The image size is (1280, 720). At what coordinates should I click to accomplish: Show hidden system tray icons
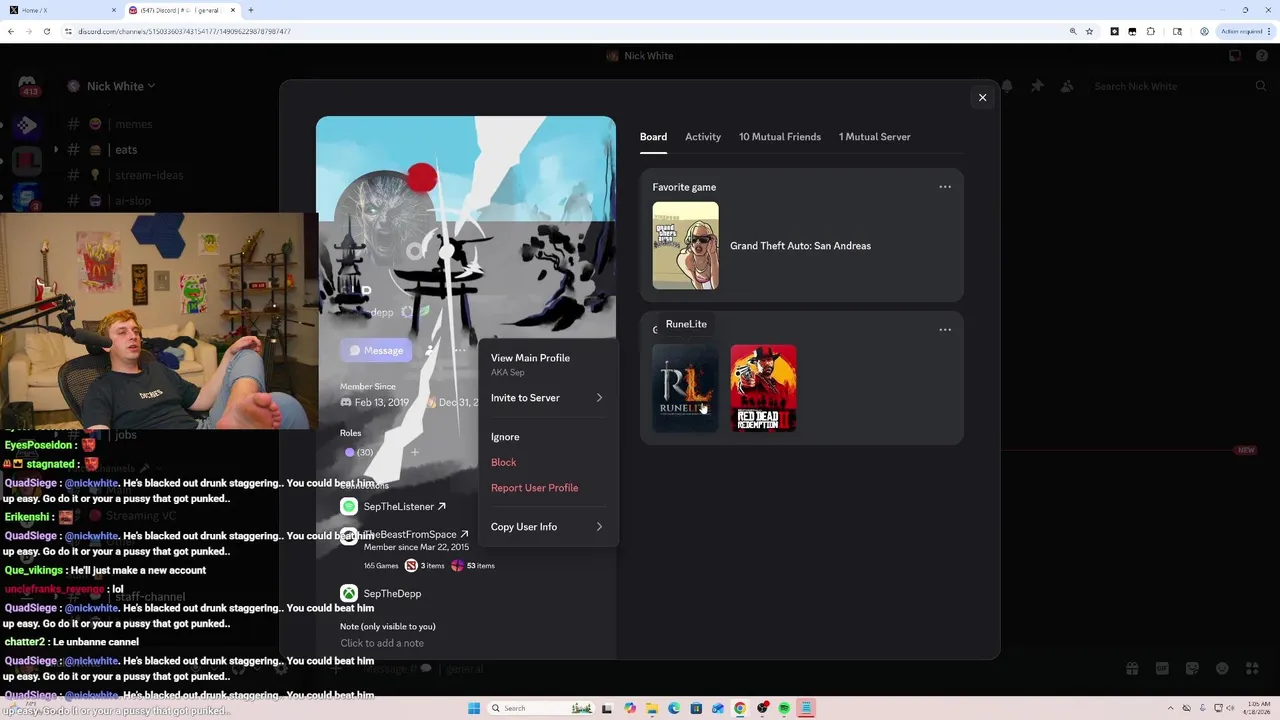point(1171,708)
